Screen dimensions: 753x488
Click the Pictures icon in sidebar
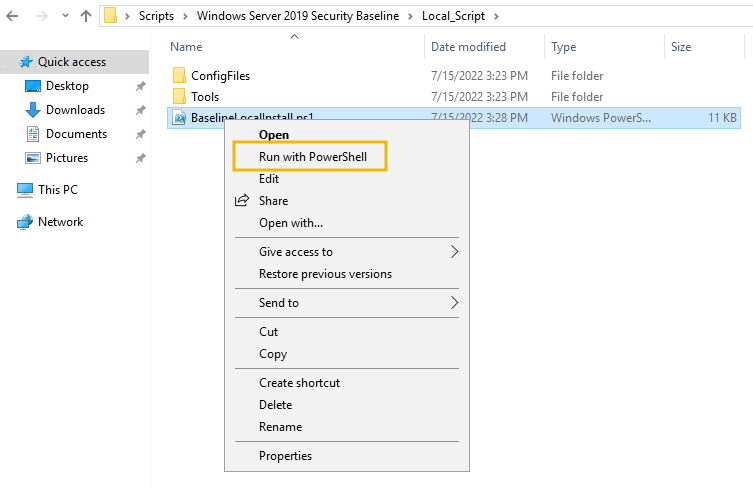[33, 158]
